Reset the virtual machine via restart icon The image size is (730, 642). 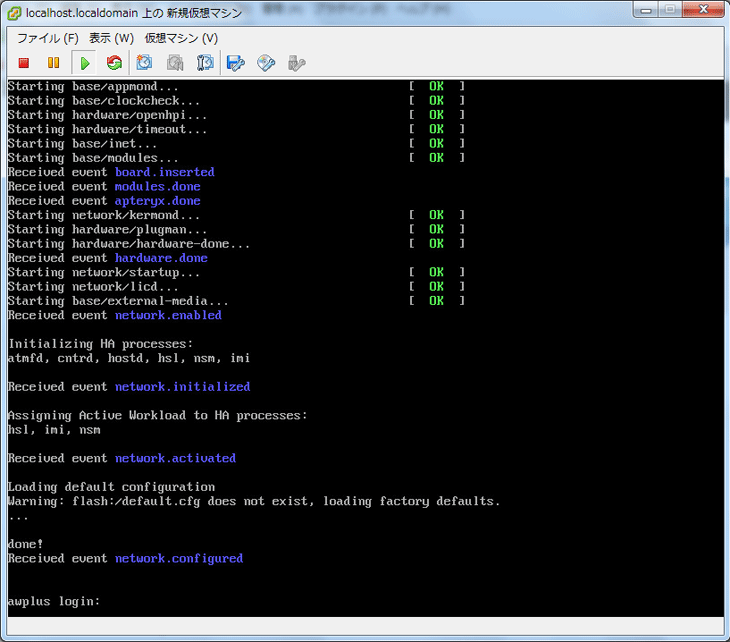point(114,63)
